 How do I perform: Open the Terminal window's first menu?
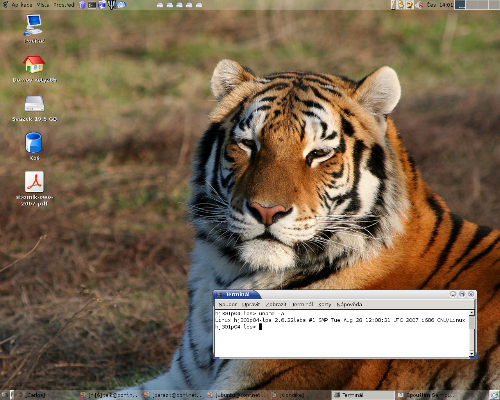click(228, 304)
